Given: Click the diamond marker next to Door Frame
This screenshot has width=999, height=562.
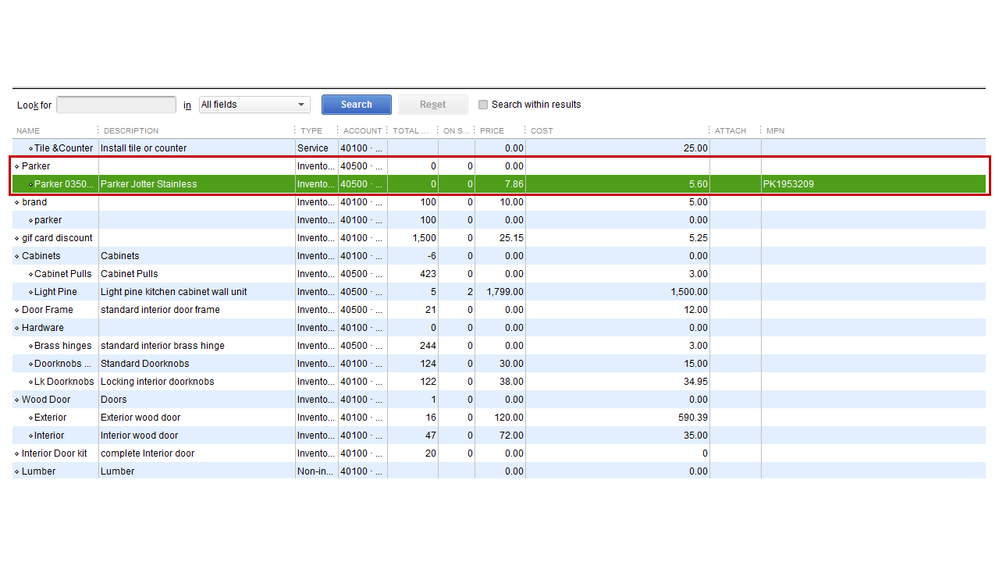Looking at the screenshot, I should tap(17, 310).
